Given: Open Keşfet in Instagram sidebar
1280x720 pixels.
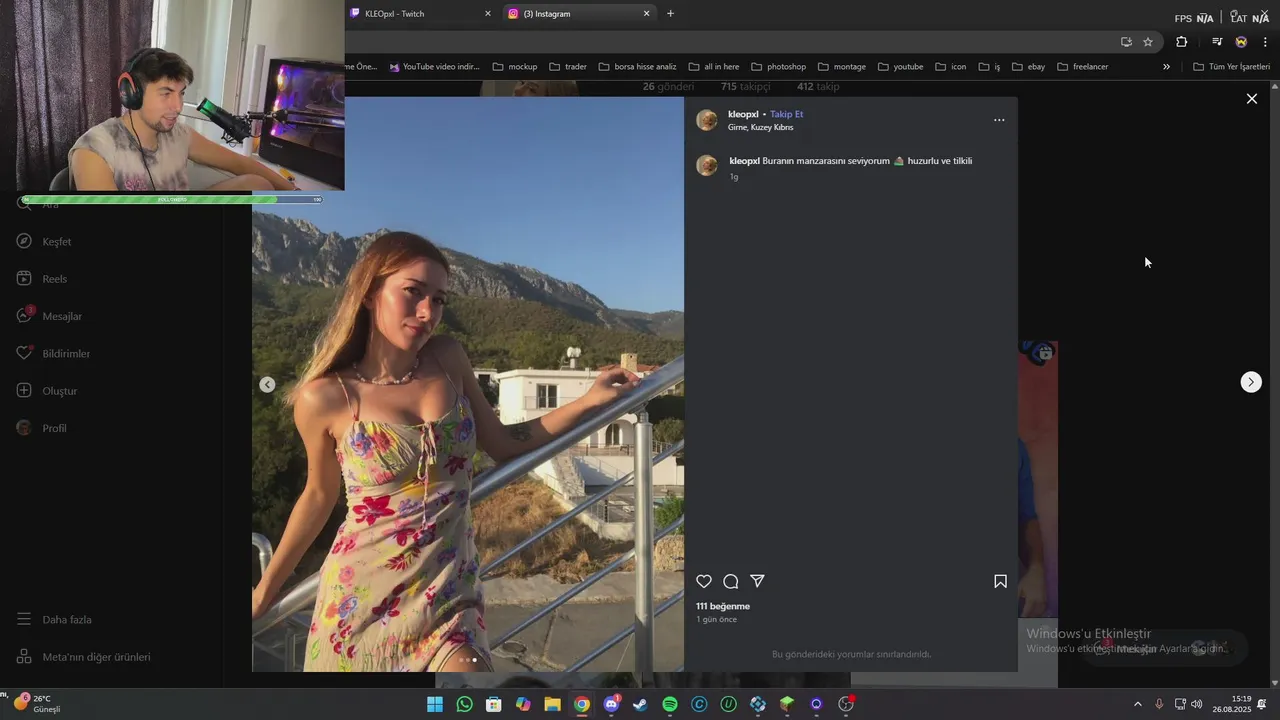Looking at the screenshot, I should 45,242.
